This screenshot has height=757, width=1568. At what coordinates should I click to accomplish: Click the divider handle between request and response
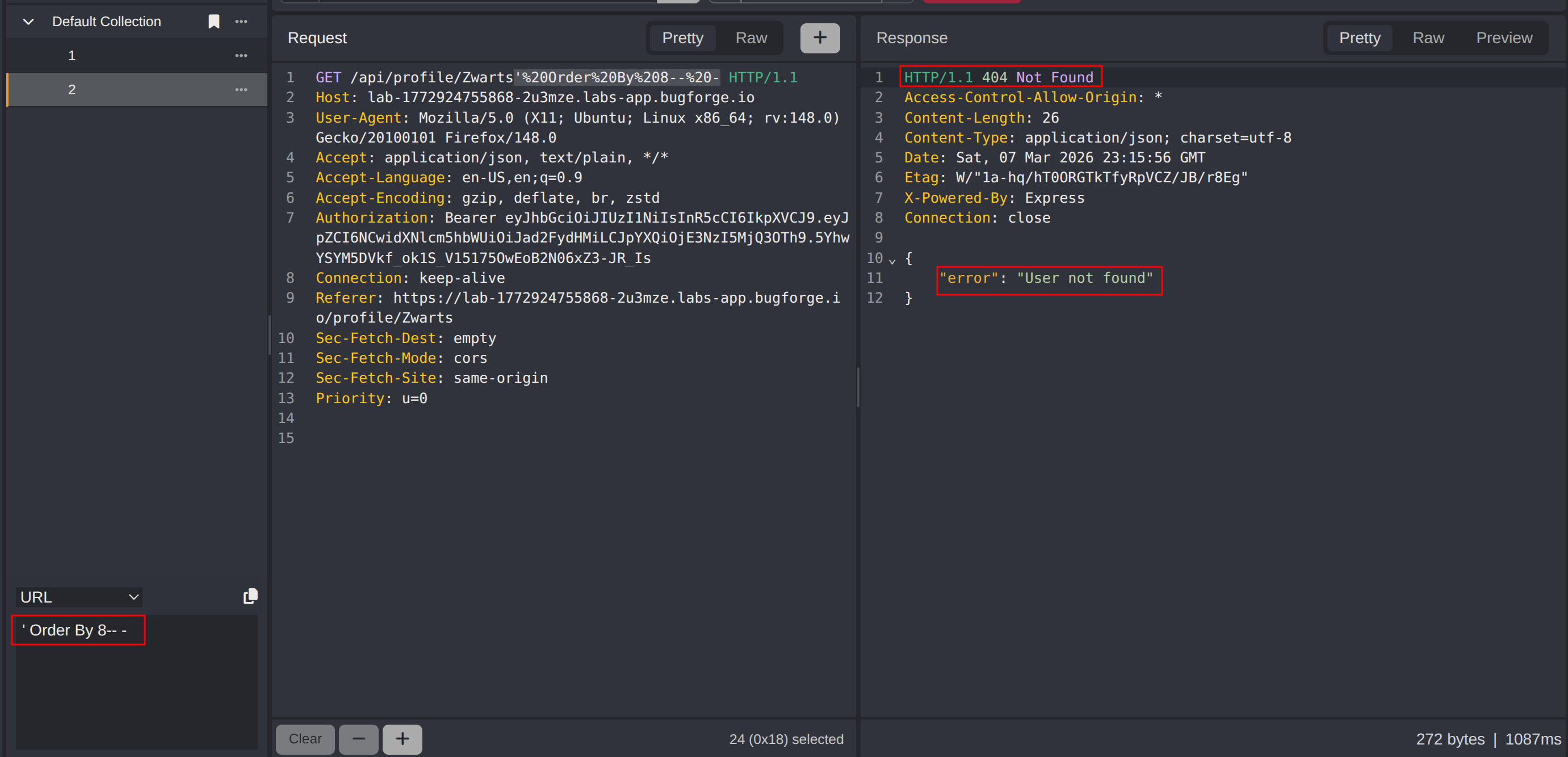coord(858,387)
